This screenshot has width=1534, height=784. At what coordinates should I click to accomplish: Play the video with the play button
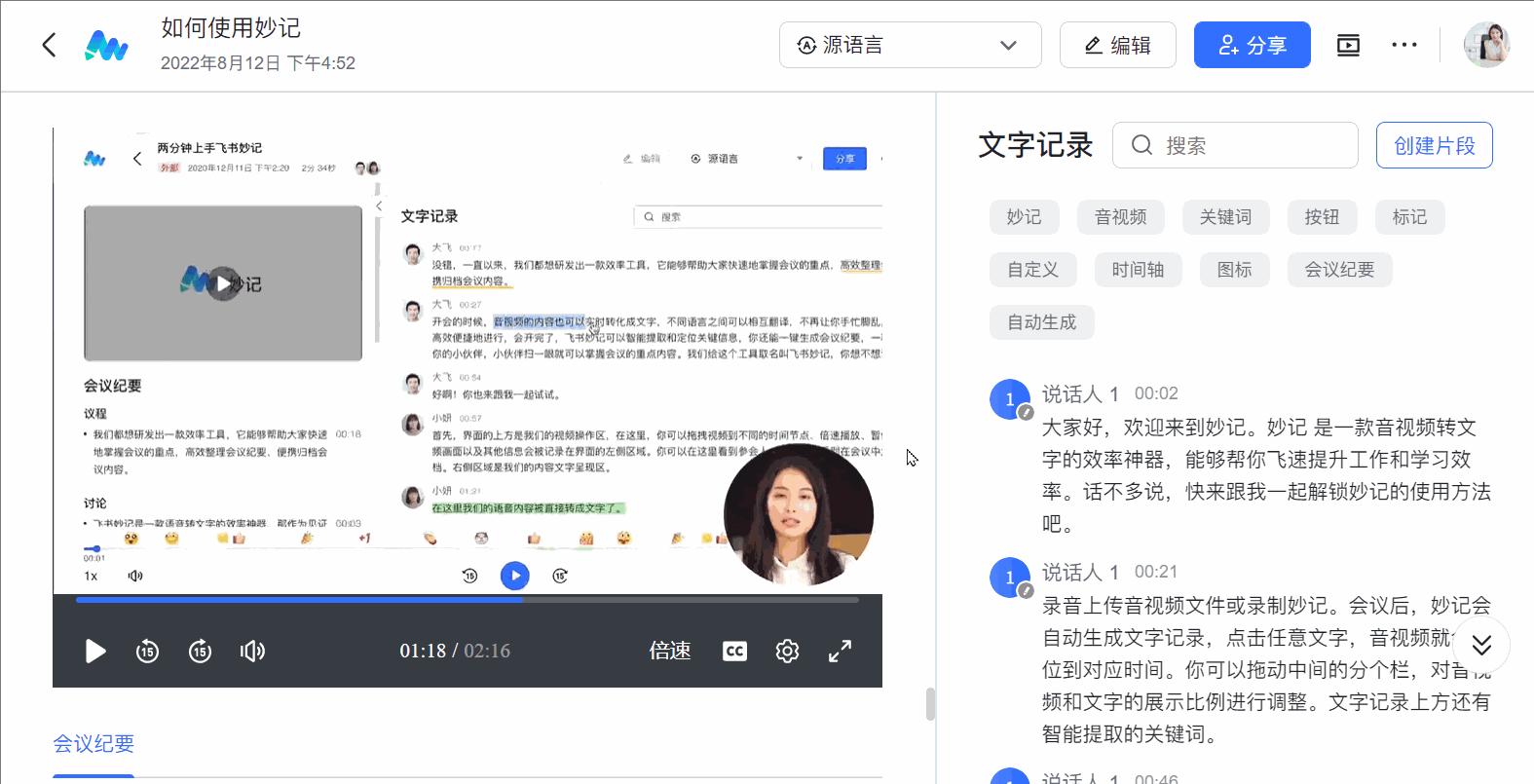(x=95, y=651)
